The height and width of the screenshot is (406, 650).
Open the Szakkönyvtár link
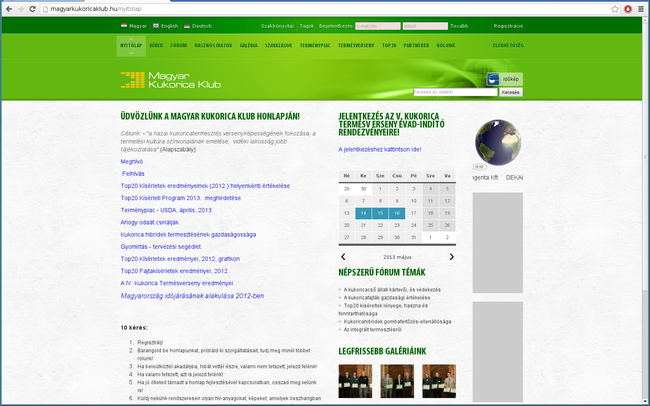(x=277, y=26)
